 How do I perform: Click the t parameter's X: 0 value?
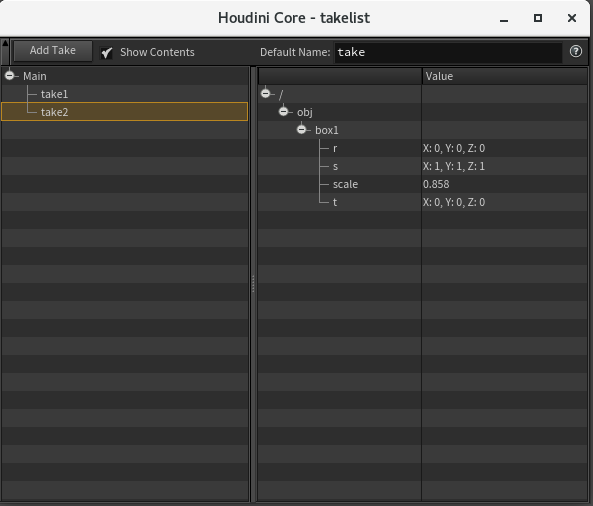click(x=432, y=202)
